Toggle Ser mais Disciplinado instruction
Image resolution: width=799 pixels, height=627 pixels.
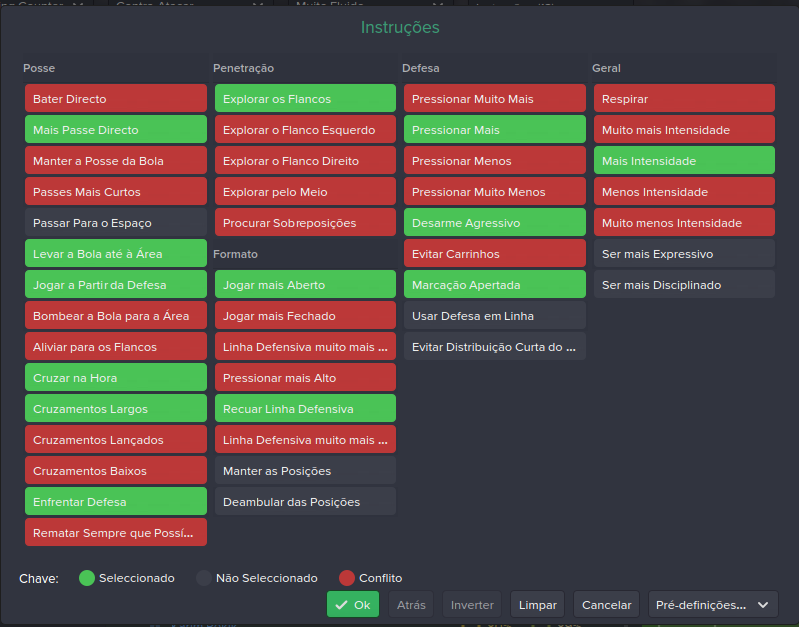point(684,285)
